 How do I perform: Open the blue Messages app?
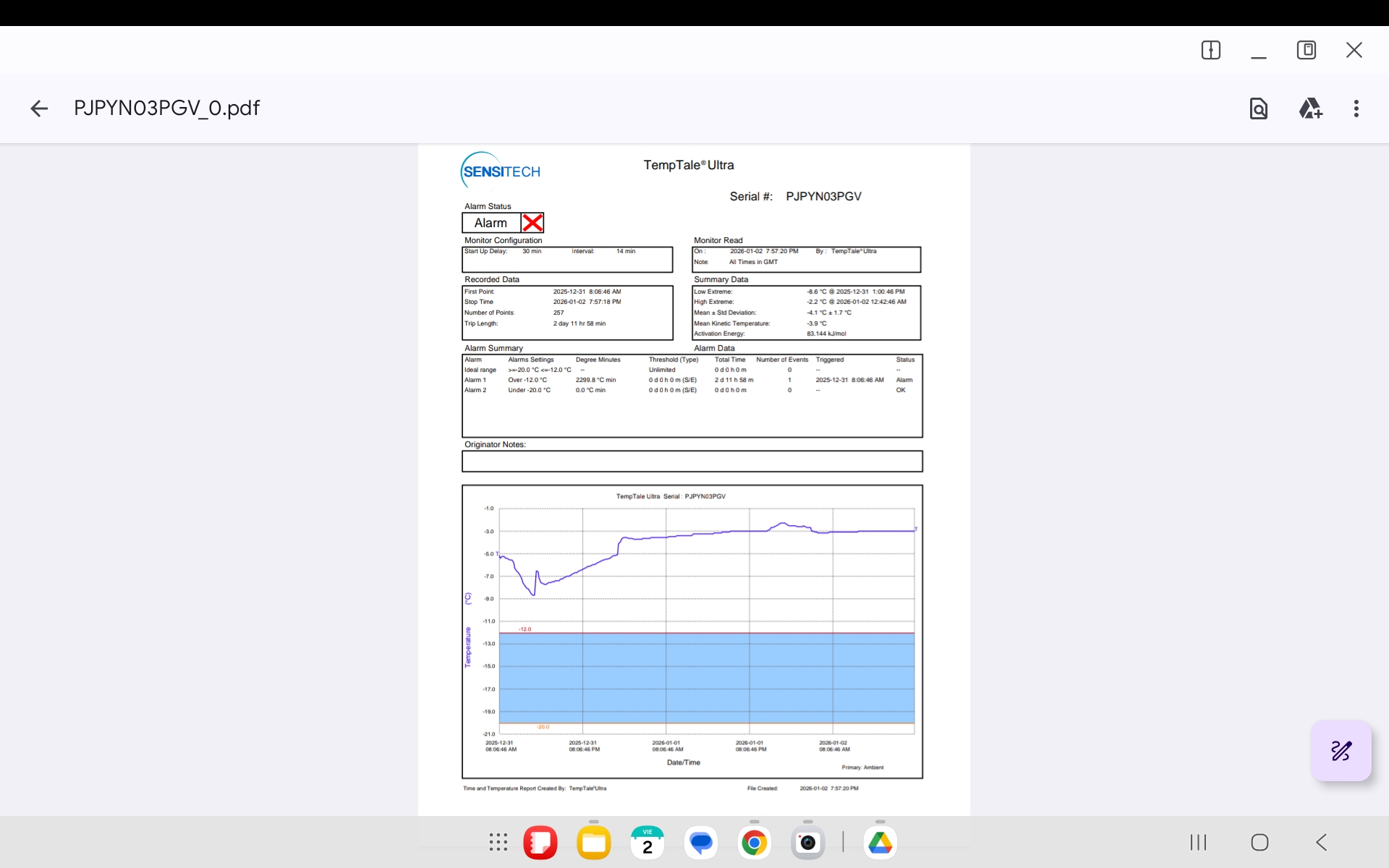coord(701,842)
